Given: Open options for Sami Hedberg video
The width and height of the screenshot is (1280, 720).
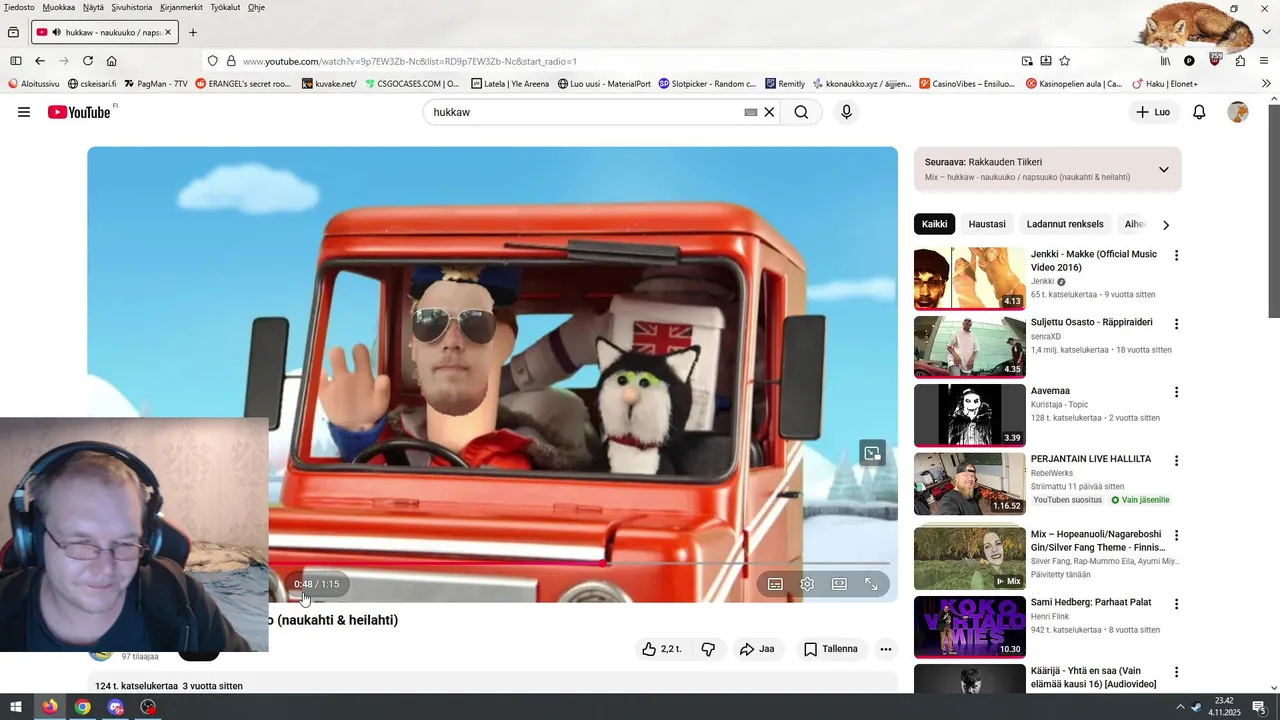Looking at the screenshot, I should coord(1176,604).
